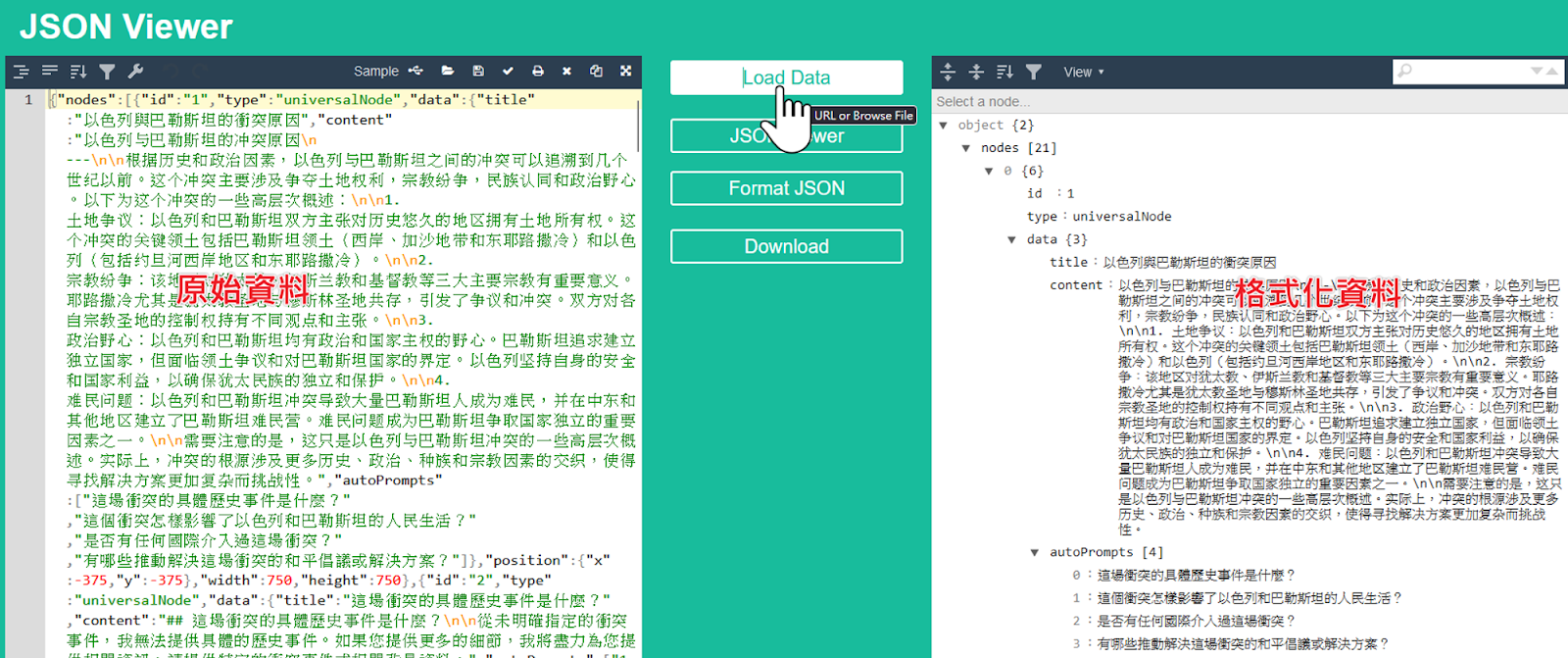Click the Load Data button
The width and height of the screenshot is (1568, 658).
pyautogui.click(x=786, y=77)
